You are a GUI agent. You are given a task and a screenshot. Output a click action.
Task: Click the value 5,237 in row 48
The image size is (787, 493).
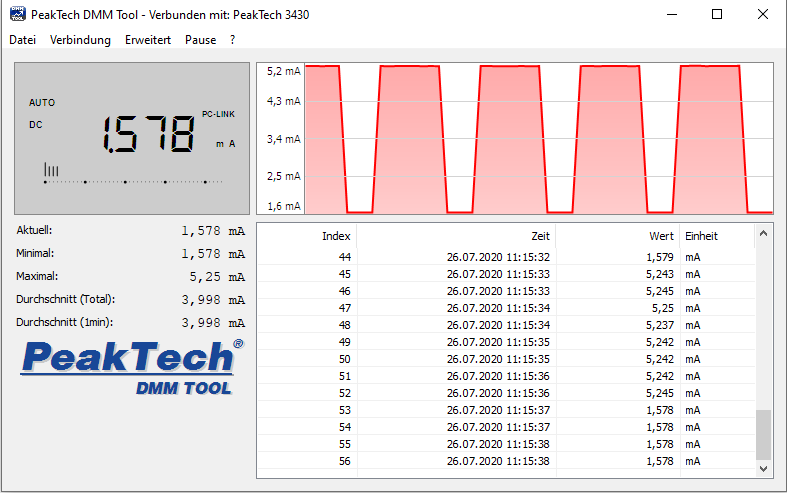pyautogui.click(x=660, y=325)
